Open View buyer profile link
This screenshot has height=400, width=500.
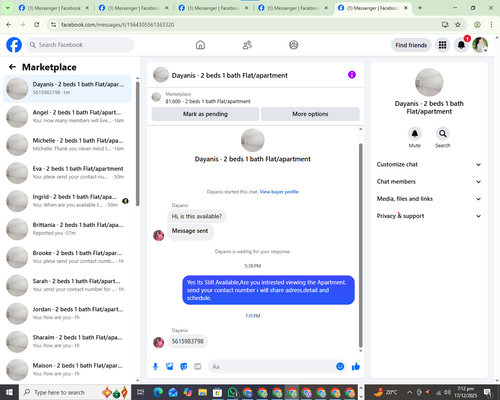279,192
